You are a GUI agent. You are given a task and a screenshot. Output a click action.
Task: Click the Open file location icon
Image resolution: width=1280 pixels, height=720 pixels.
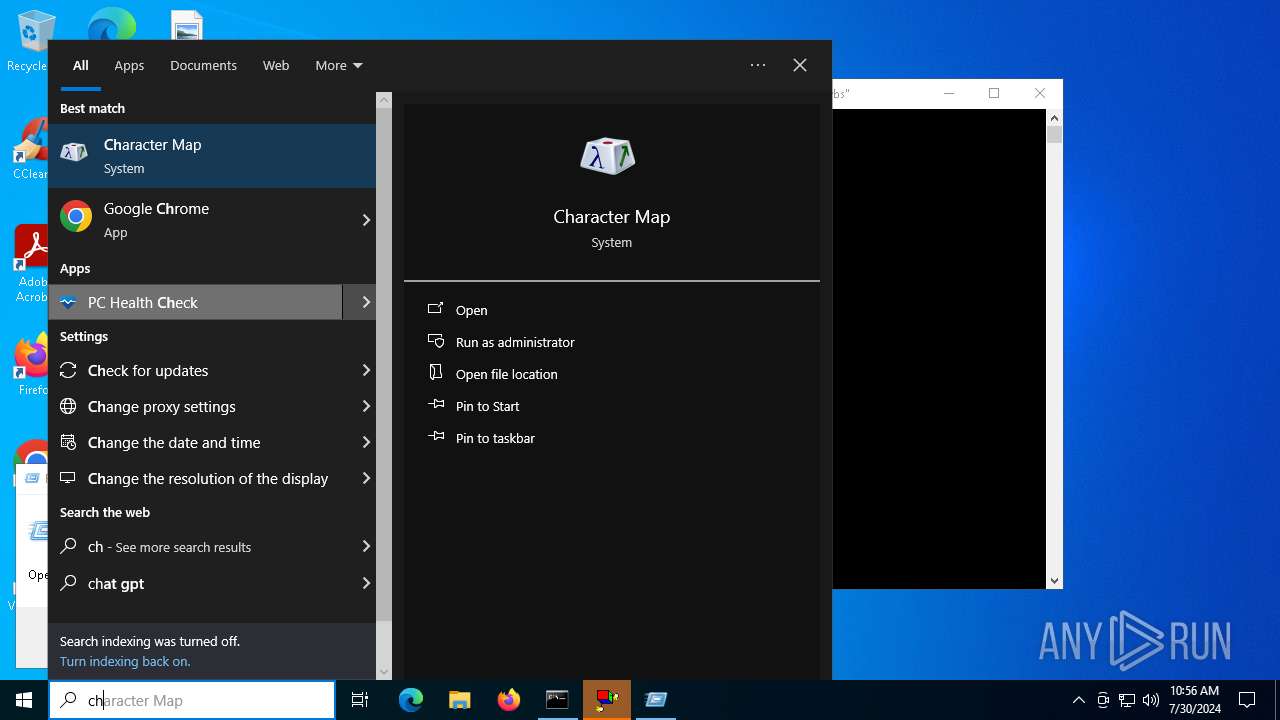435,373
